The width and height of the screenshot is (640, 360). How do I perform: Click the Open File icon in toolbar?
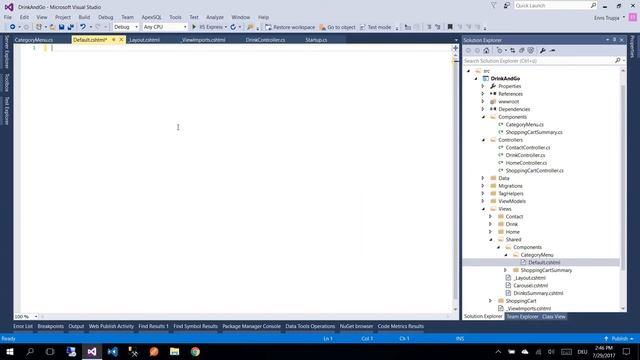pyautogui.click(x=52, y=27)
